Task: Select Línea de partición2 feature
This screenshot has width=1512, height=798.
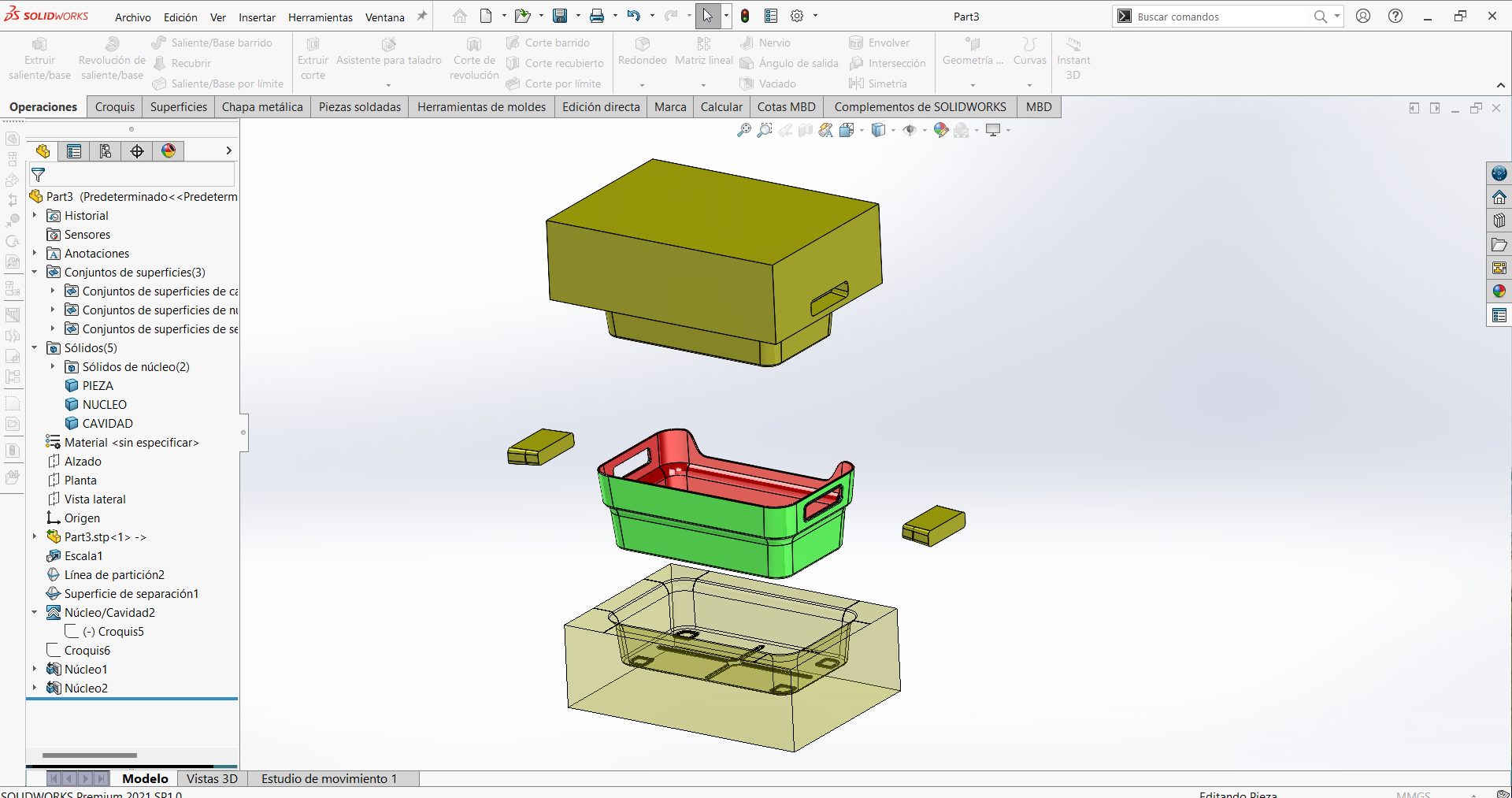Action: point(114,575)
